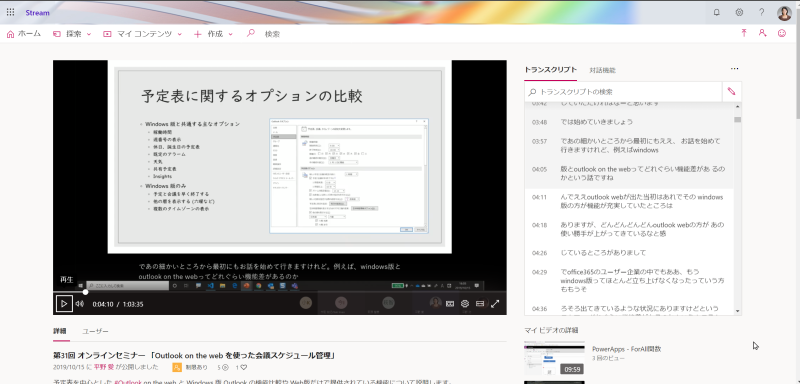The width and height of the screenshot is (800, 384).
Task: Click the トランスクリプトの検索 field
Action: 623,92
